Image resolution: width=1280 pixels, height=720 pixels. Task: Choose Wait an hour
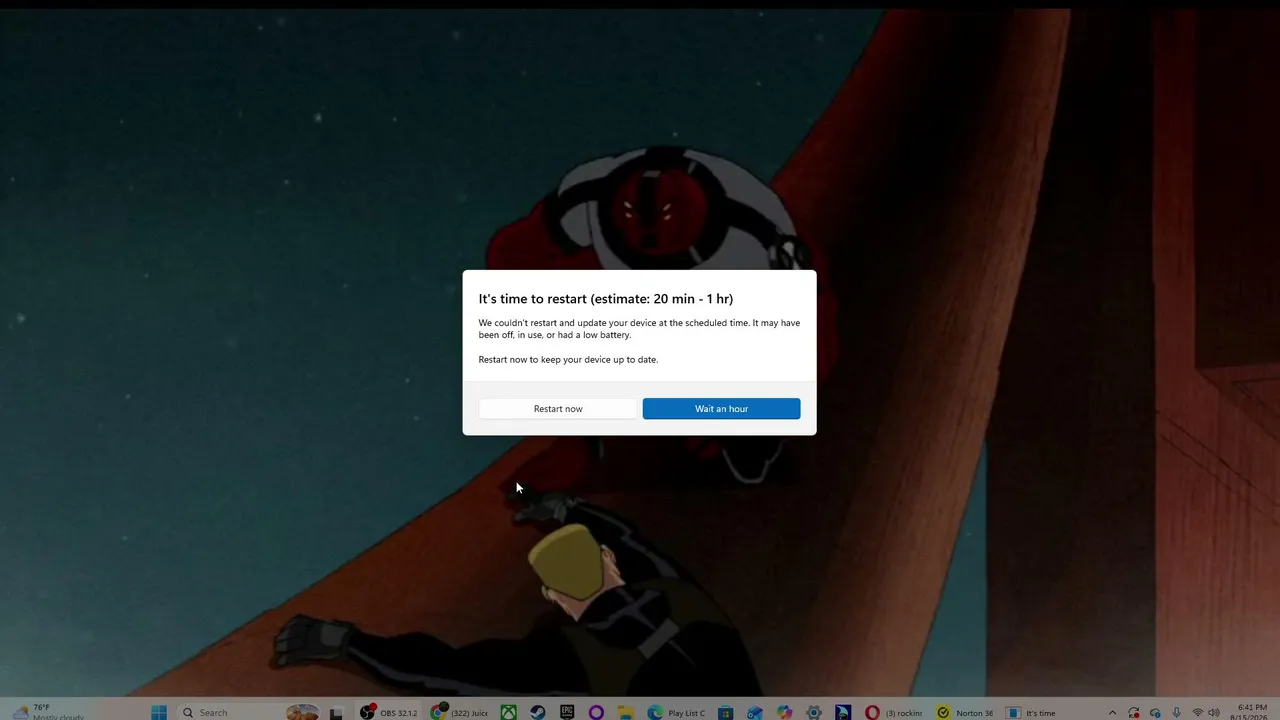point(721,408)
